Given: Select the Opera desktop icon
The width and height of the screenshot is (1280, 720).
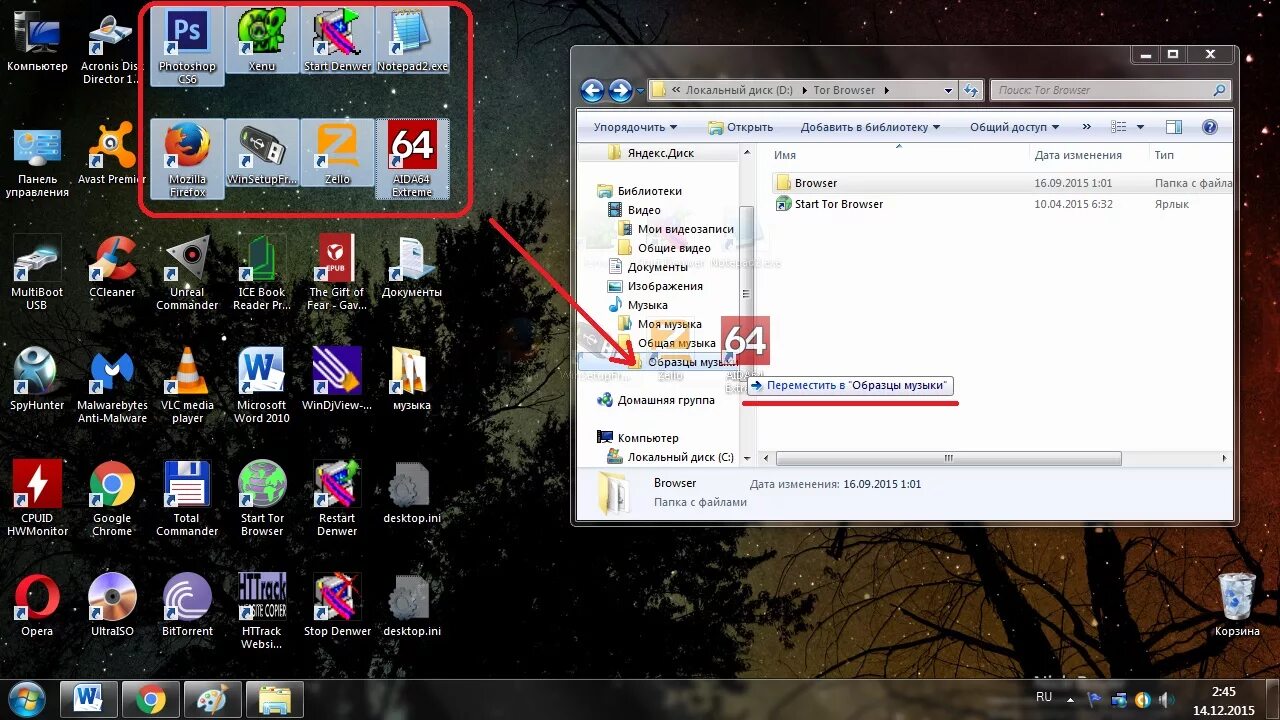Looking at the screenshot, I should (x=37, y=605).
